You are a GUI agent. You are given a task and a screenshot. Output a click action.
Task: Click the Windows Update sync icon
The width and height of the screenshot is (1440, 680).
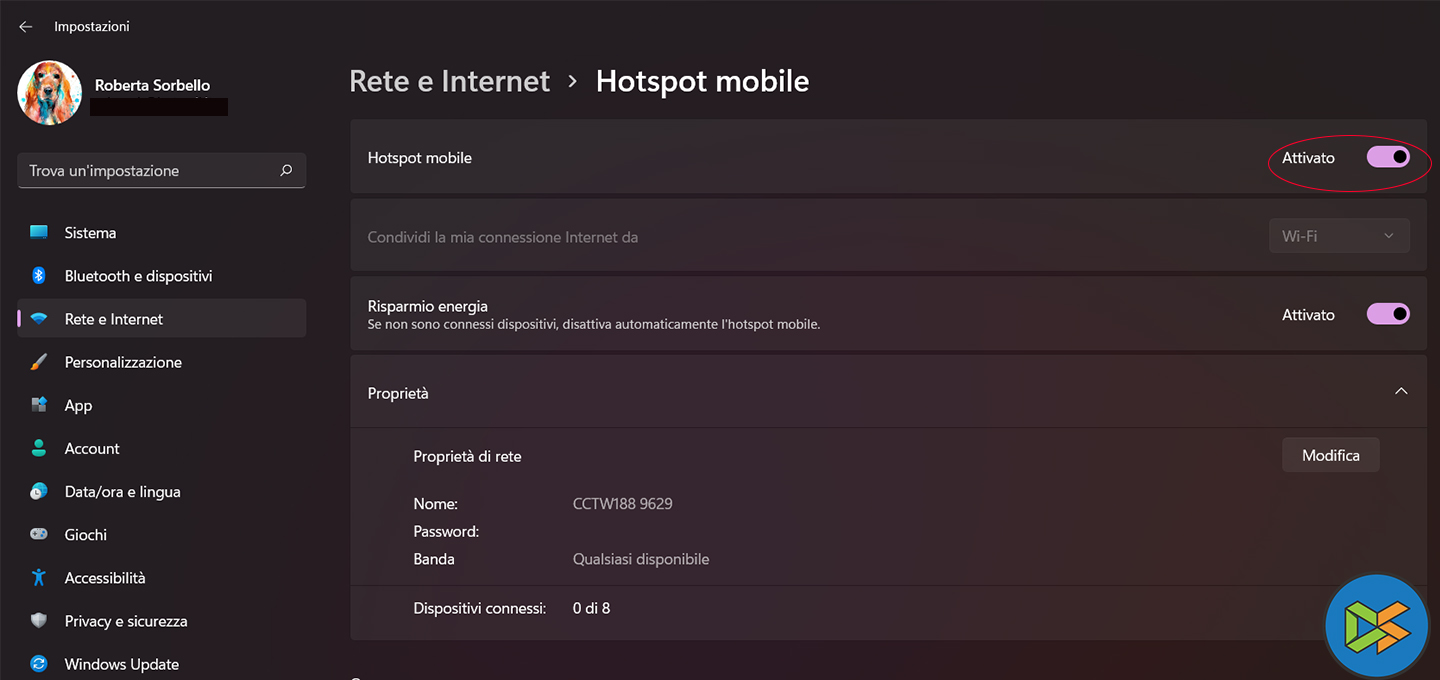(x=39, y=664)
